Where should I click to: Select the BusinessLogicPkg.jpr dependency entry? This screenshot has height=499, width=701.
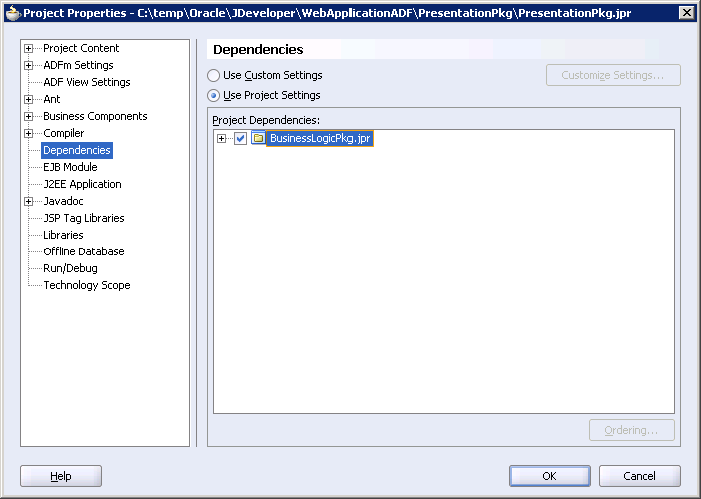point(320,139)
